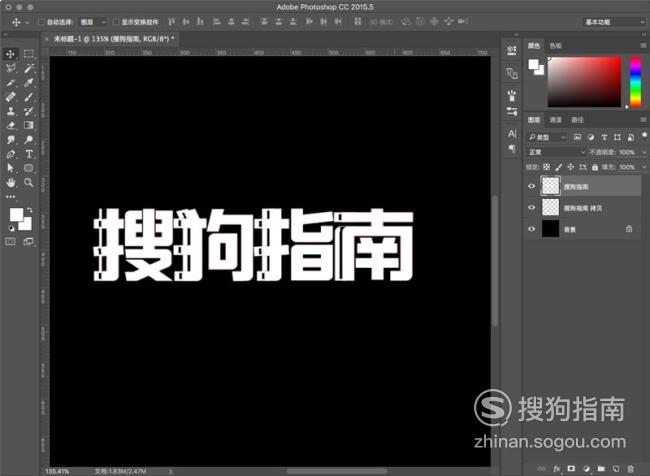Select the Healing Brush tool

[x=10, y=97]
